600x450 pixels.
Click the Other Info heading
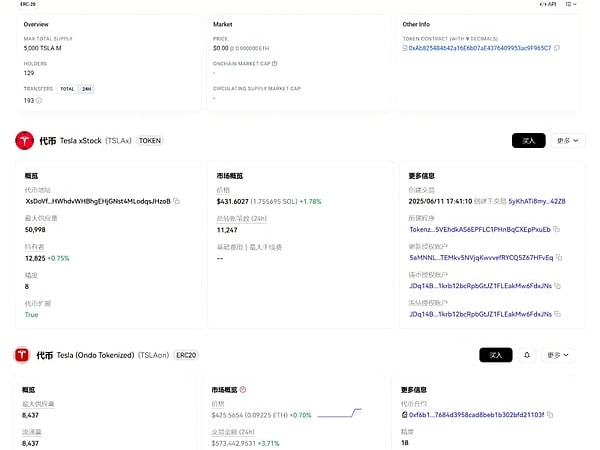point(416,24)
